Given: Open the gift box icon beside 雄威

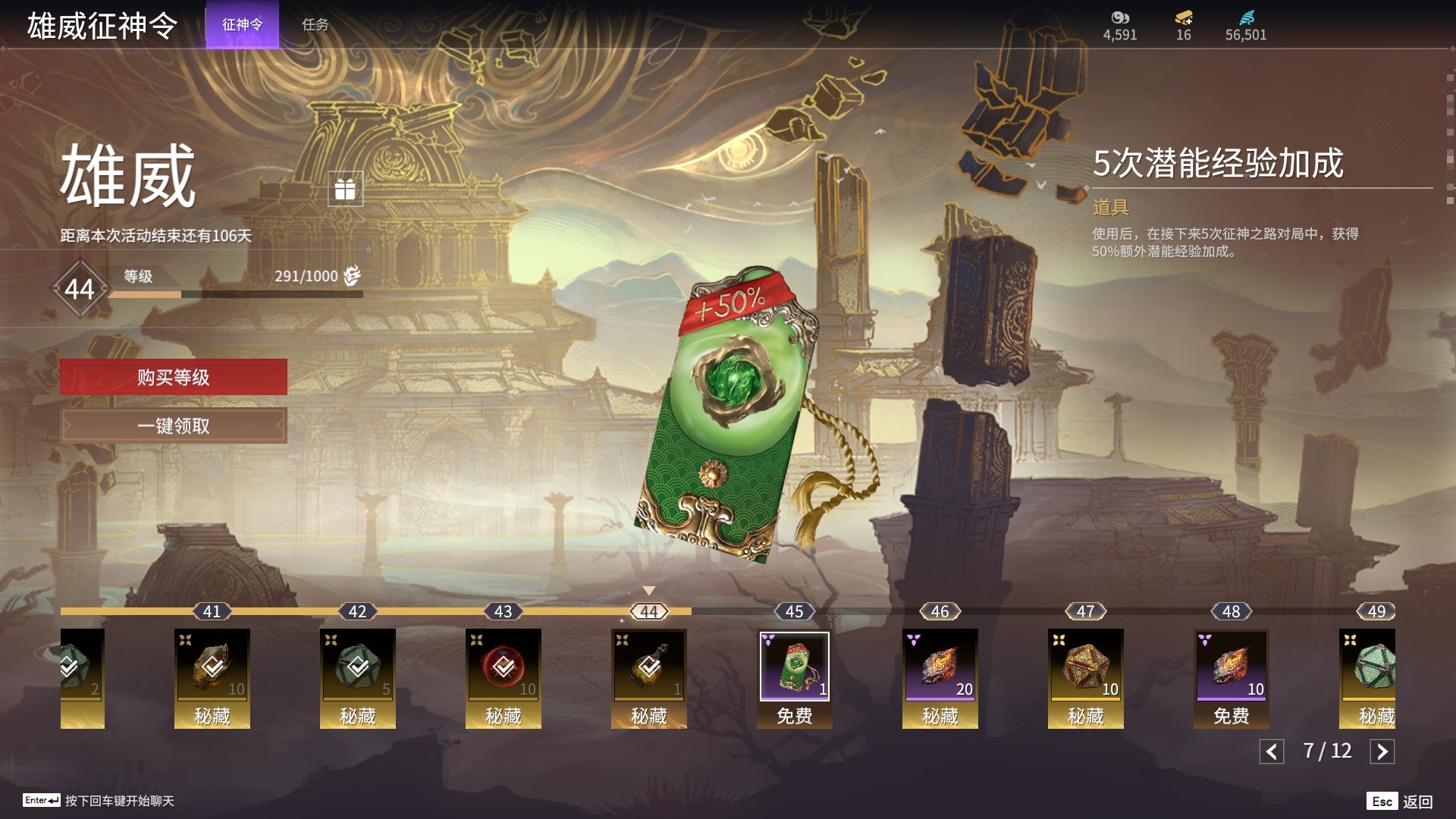Looking at the screenshot, I should point(345,189).
